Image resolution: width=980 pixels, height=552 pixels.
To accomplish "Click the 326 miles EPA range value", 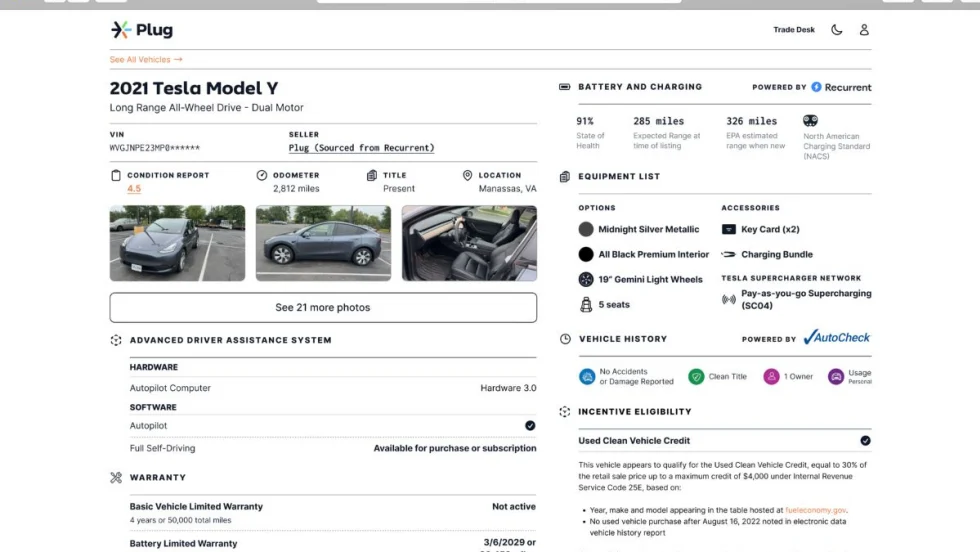I will (752, 121).
